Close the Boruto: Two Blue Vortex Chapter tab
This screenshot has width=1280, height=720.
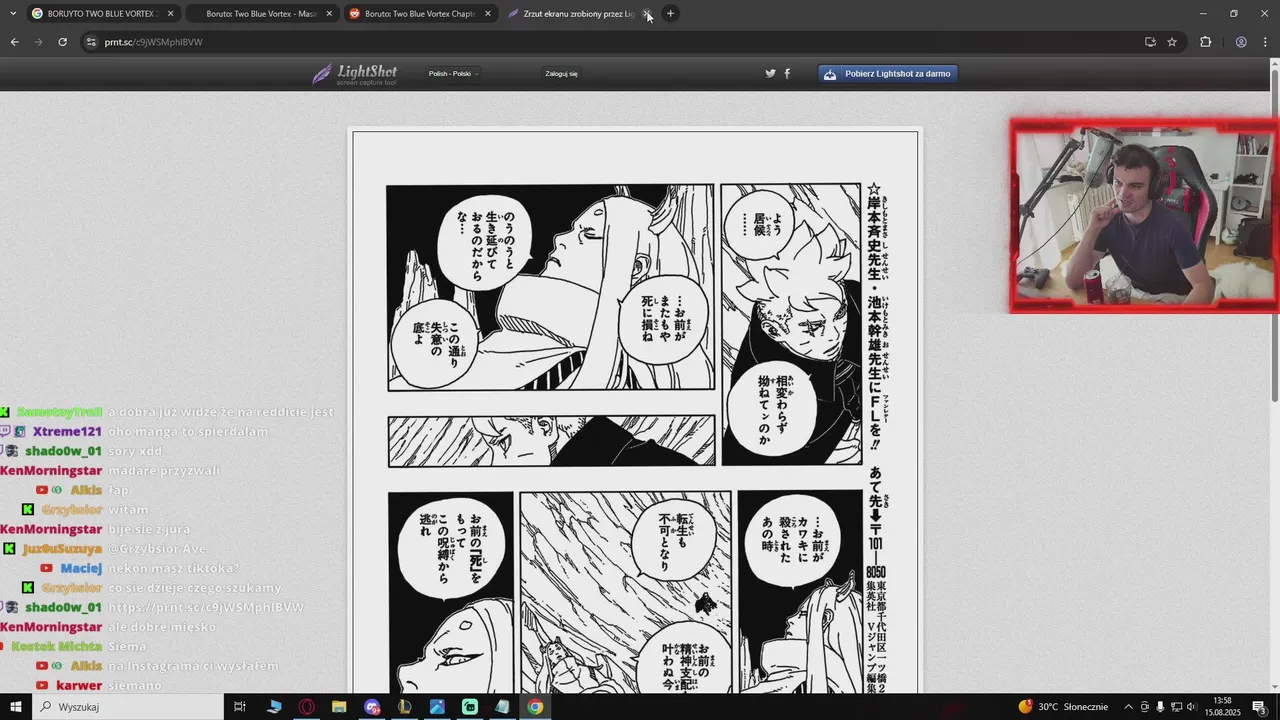[488, 14]
